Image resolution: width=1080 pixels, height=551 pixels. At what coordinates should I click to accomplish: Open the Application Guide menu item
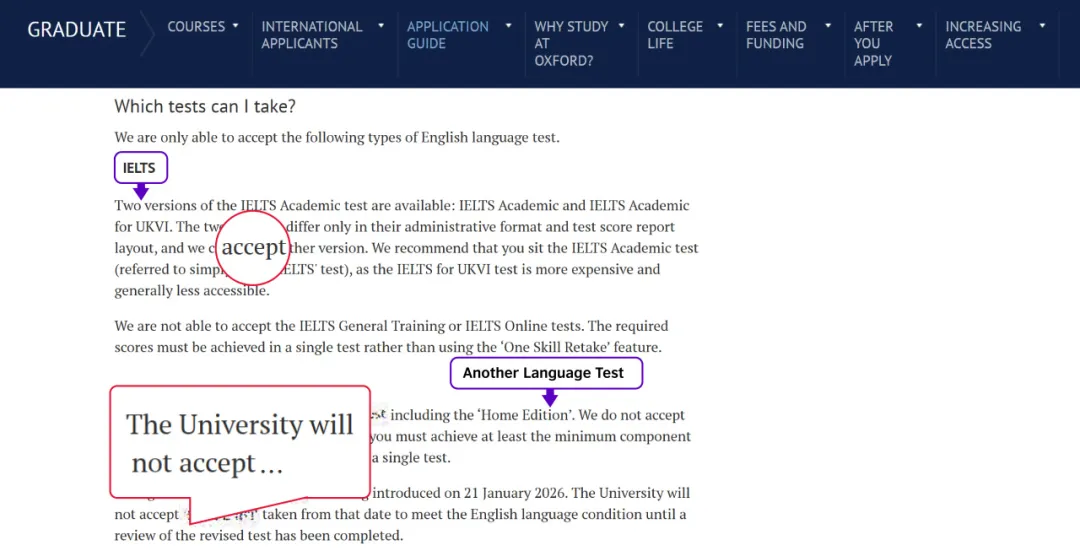point(447,35)
